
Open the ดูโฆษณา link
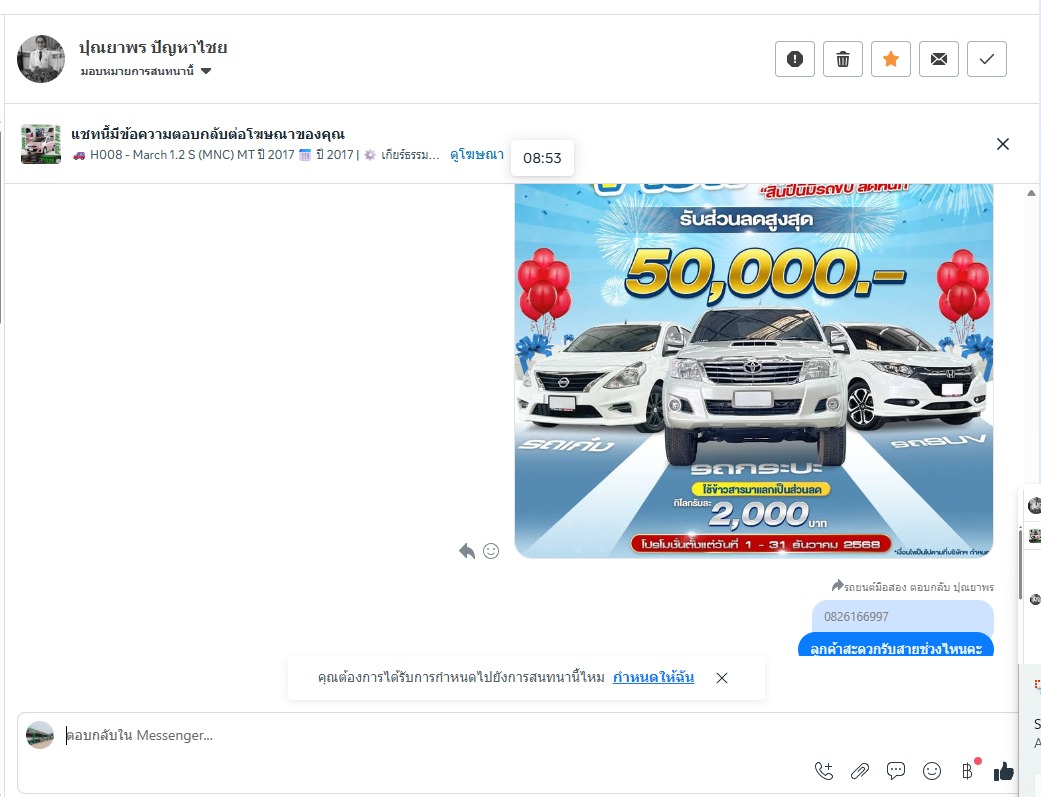point(477,155)
